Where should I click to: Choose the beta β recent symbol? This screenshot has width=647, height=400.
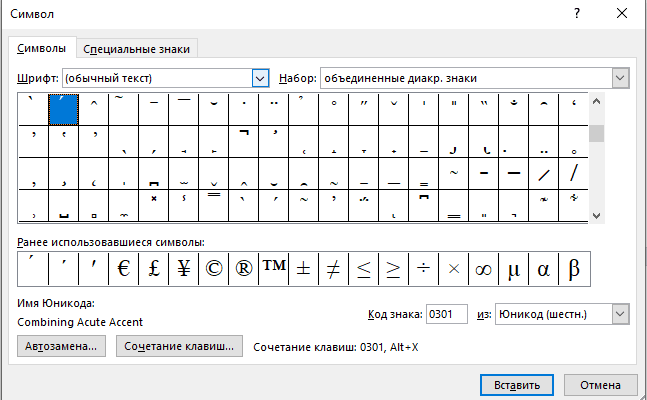pyautogui.click(x=574, y=269)
